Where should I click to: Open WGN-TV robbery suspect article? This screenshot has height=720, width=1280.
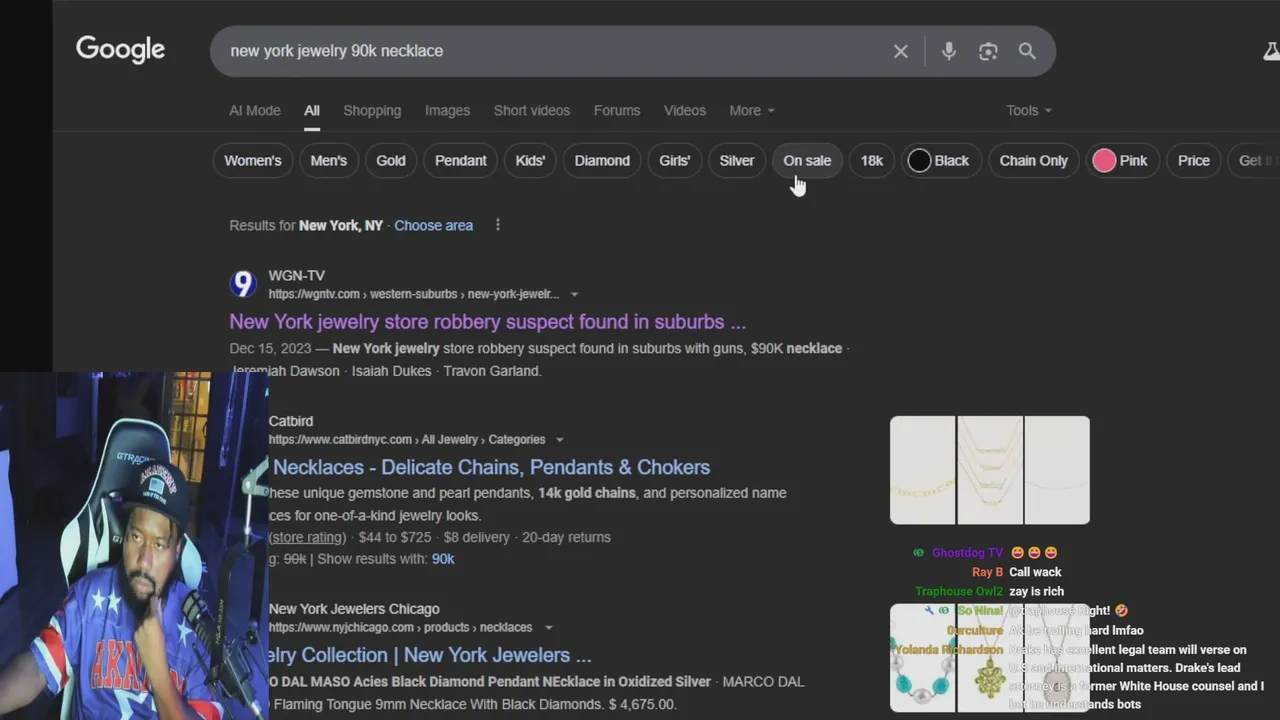pyautogui.click(x=488, y=322)
